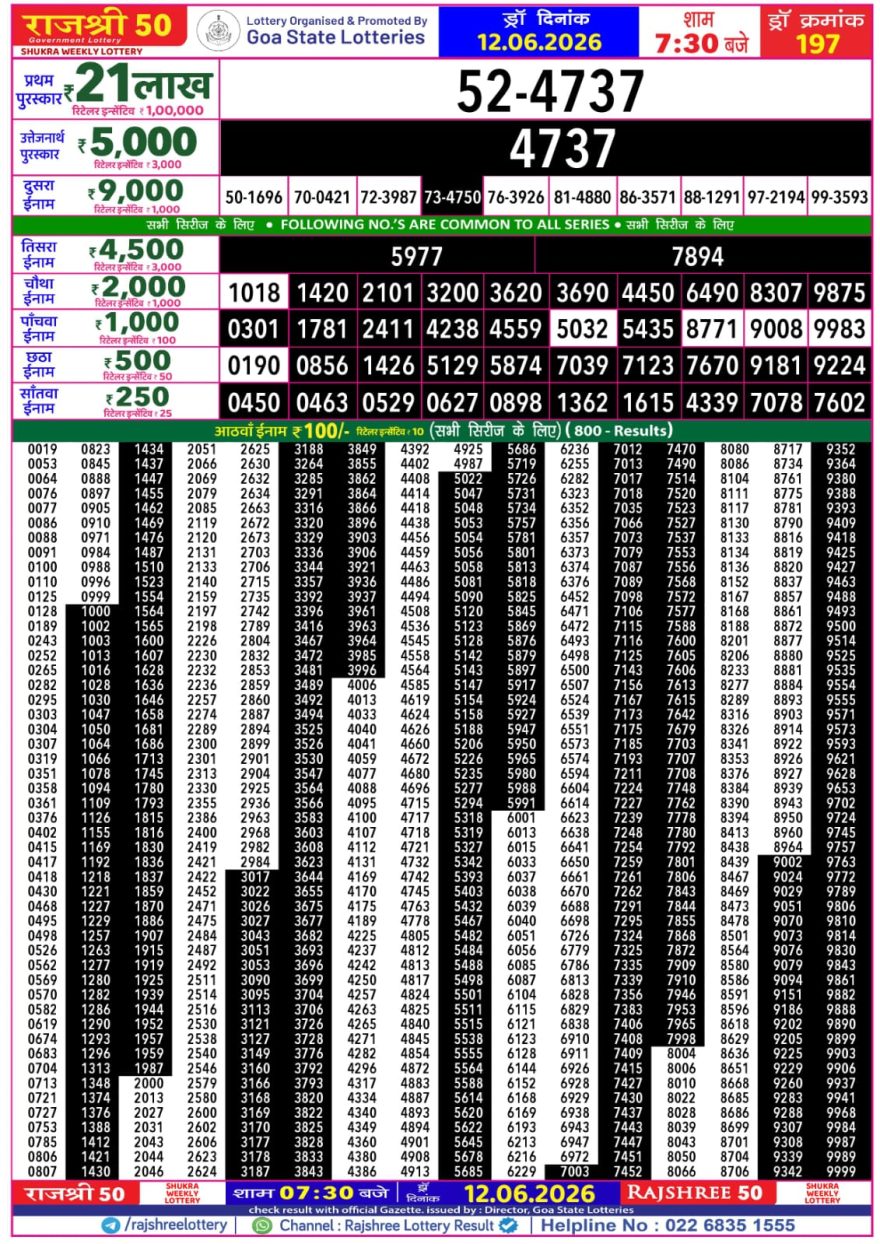Open the Channel : Rajshree Lottery Result text
880x1244 pixels.
387,1225
